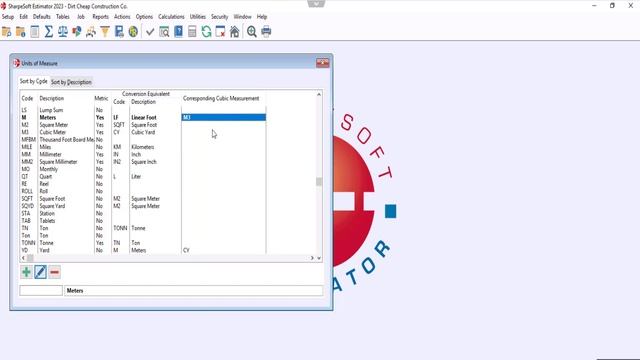Viewport: 640px width, 360px height.
Task: Open the Edit menu
Action: click(x=24, y=17)
